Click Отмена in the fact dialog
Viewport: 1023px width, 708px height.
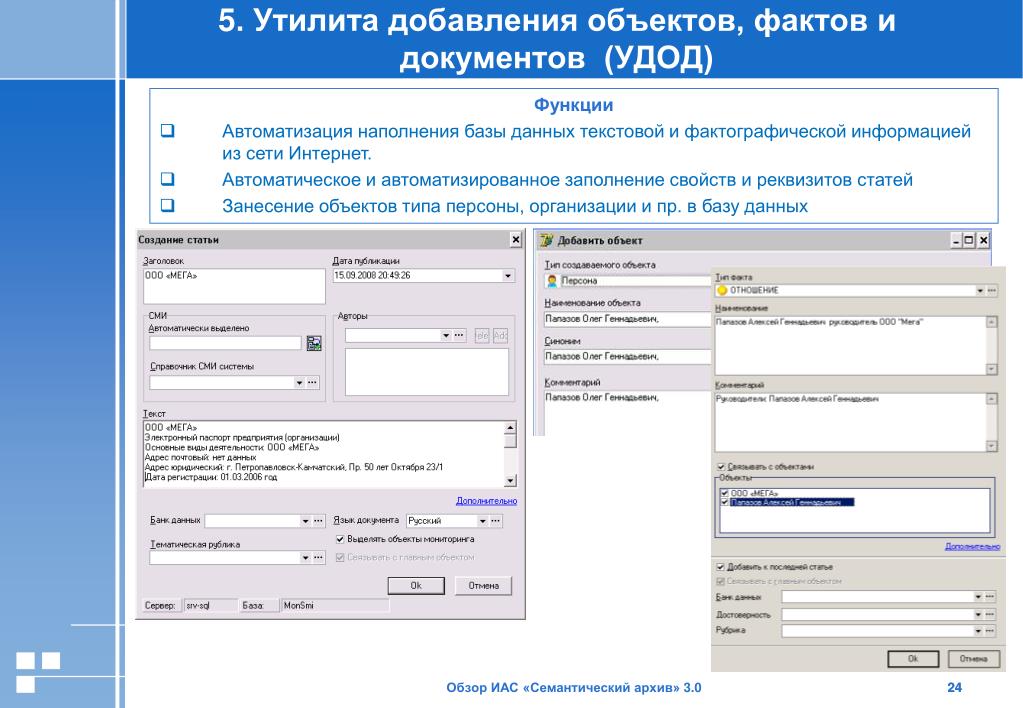(x=973, y=658)
